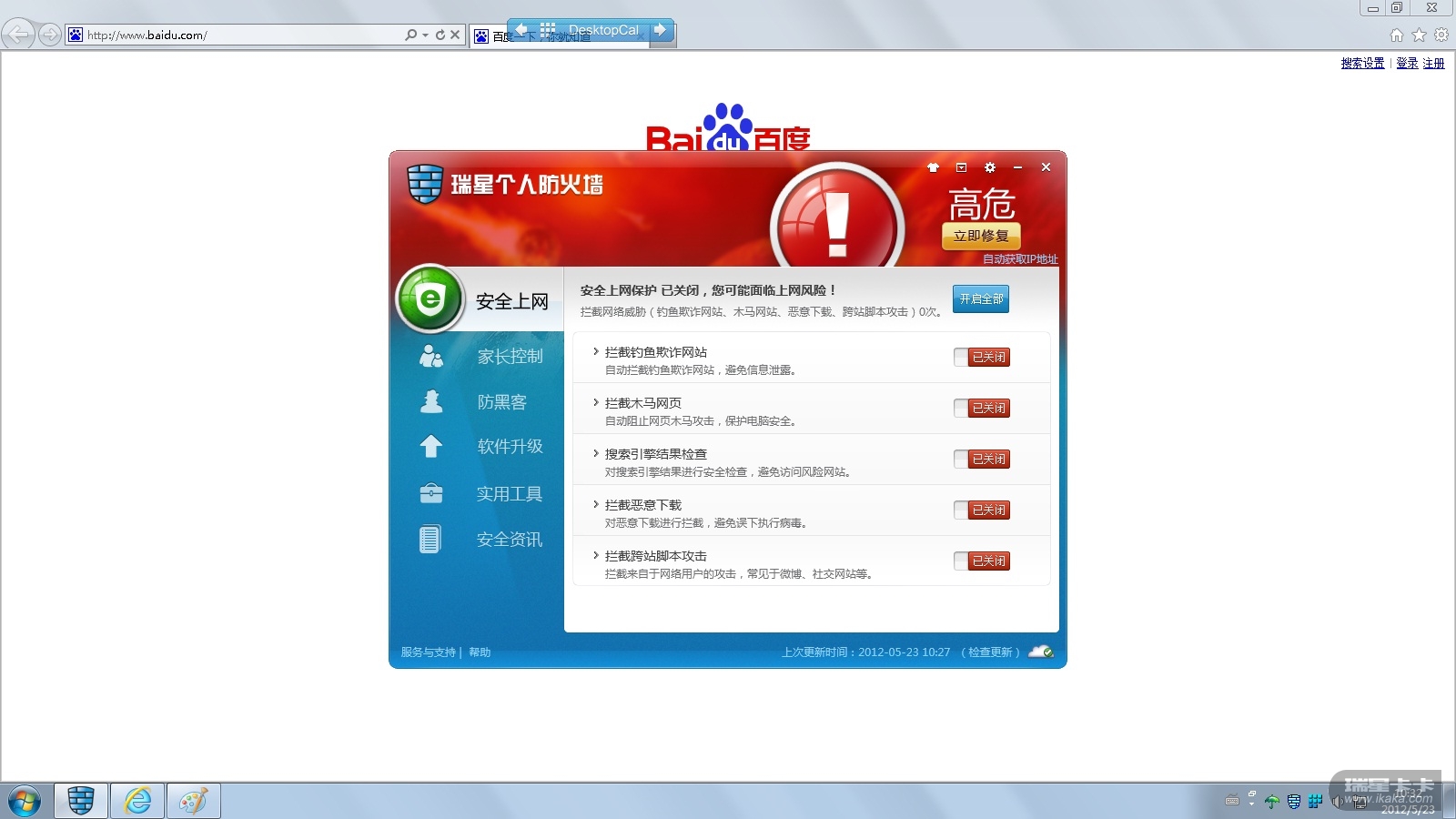
Task: Click the parental control people icon
Action: pyautogui.click(x=430, y=357)
